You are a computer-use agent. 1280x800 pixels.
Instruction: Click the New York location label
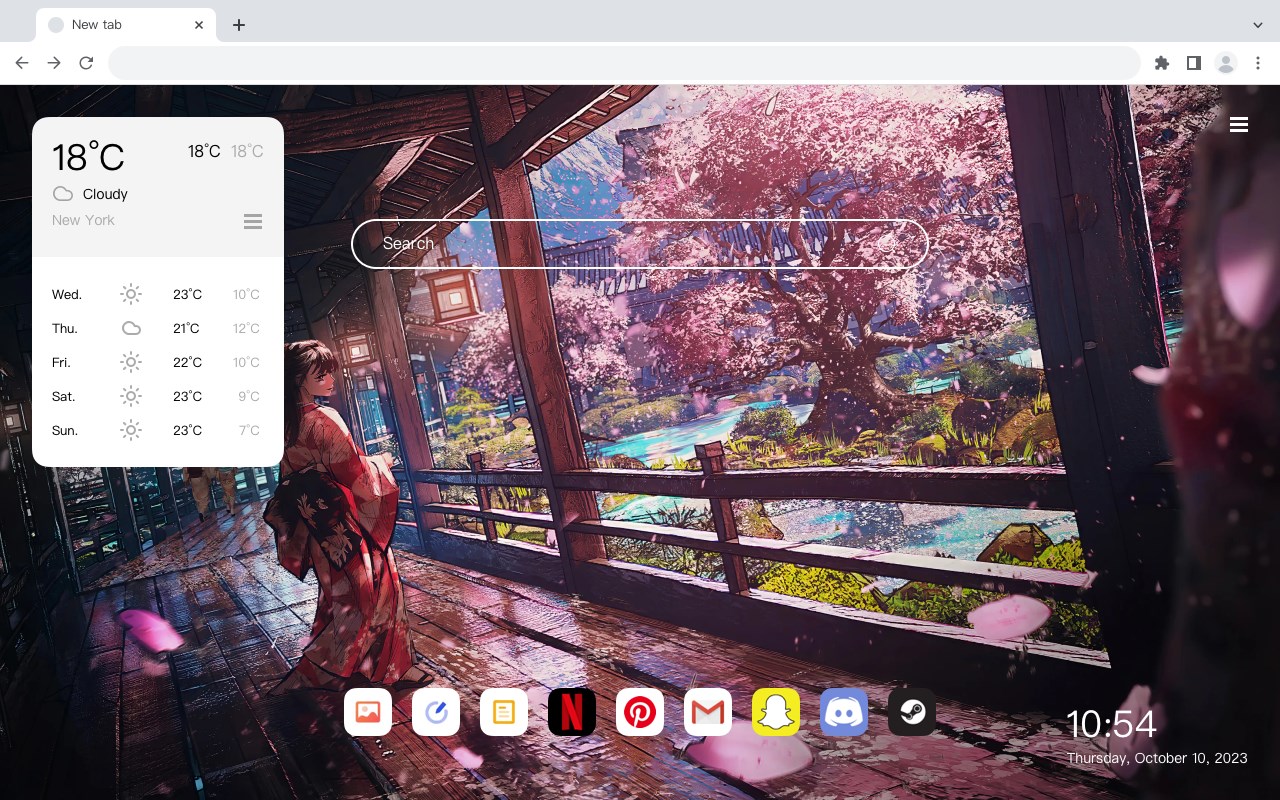click(83, 220)
